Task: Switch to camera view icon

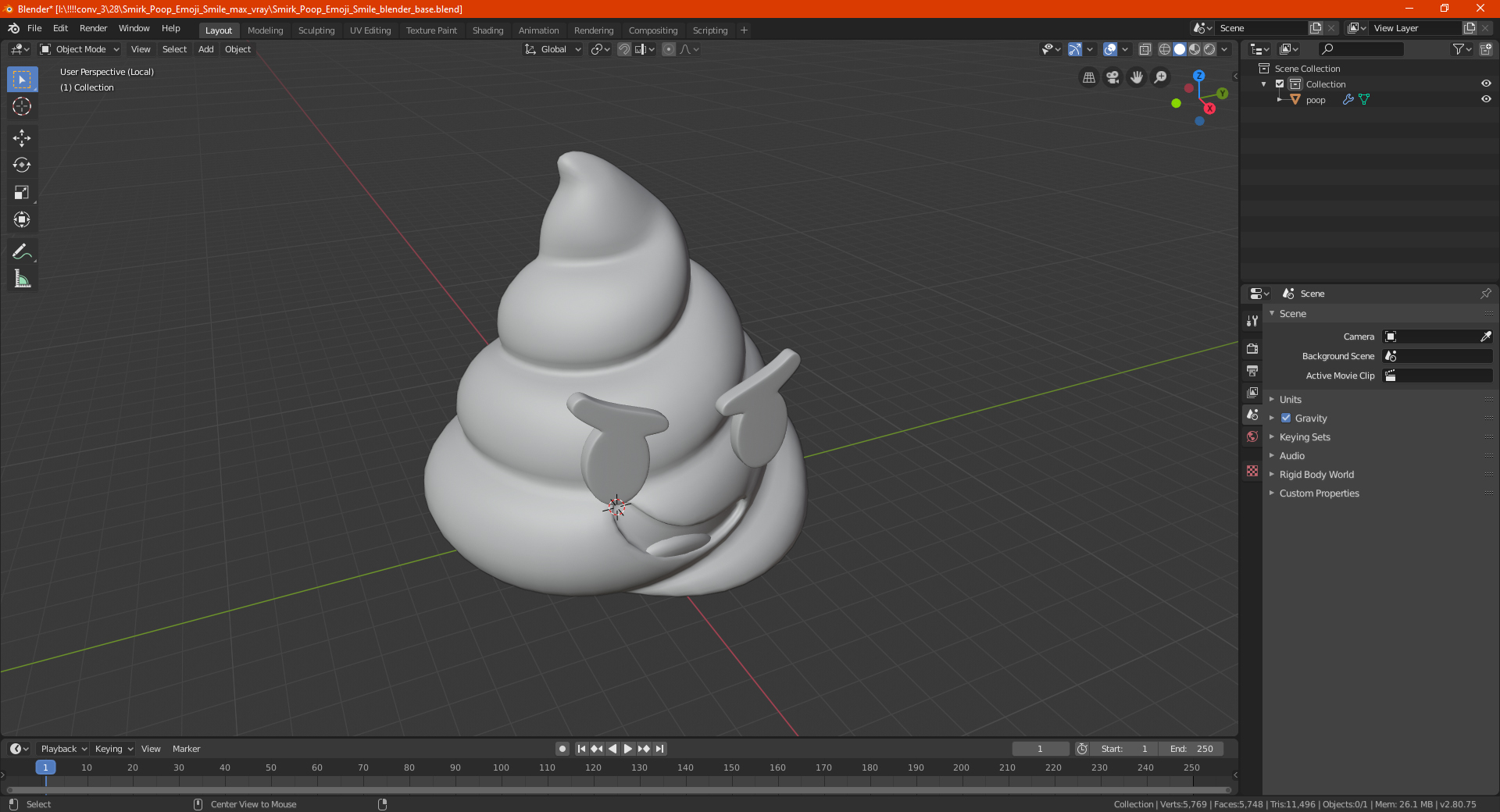Action: [x=1112, y=77]
